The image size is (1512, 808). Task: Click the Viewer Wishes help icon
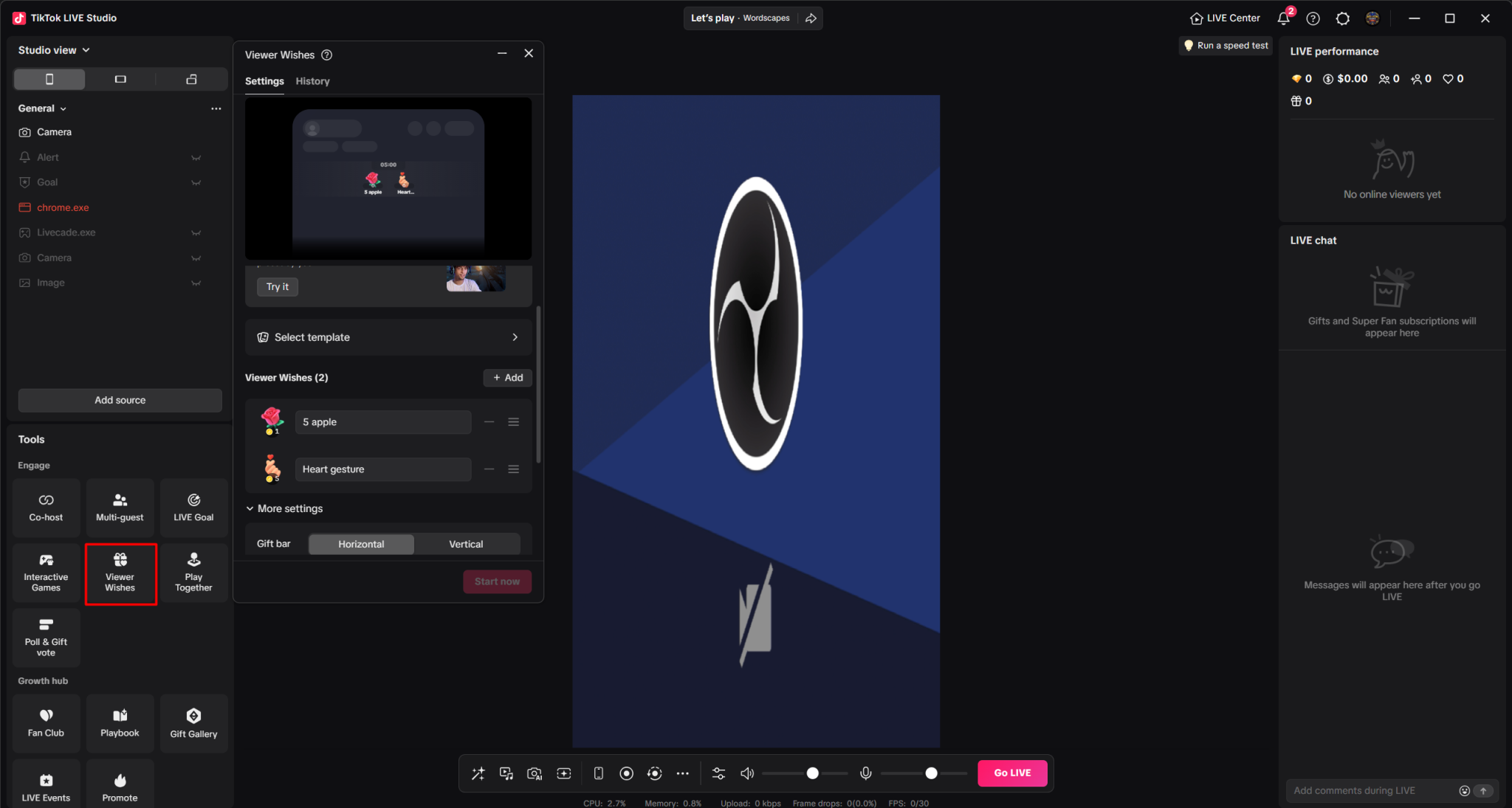pyautogui.click(x=327, y=55)
